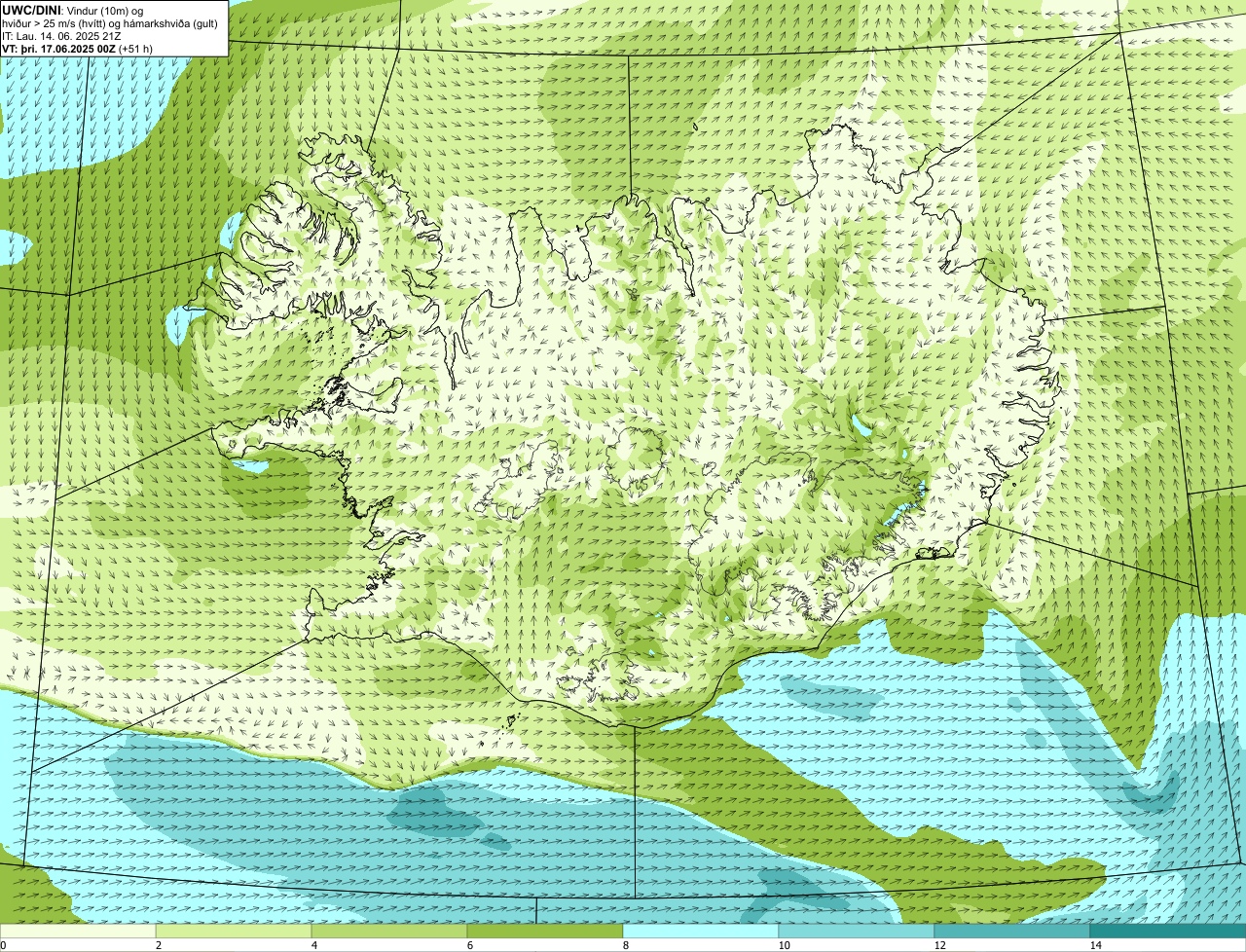The width and height of the screenshot is (1246, 952).
Task: Click the 2–4 m/s light green legend swatch
Action: point(234,932)
